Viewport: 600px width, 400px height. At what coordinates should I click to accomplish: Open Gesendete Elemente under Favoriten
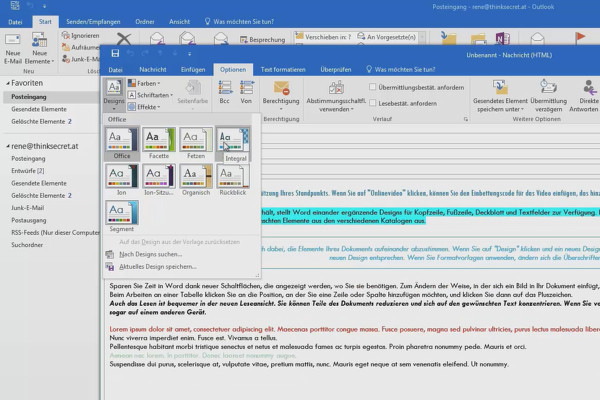point(39,109)
